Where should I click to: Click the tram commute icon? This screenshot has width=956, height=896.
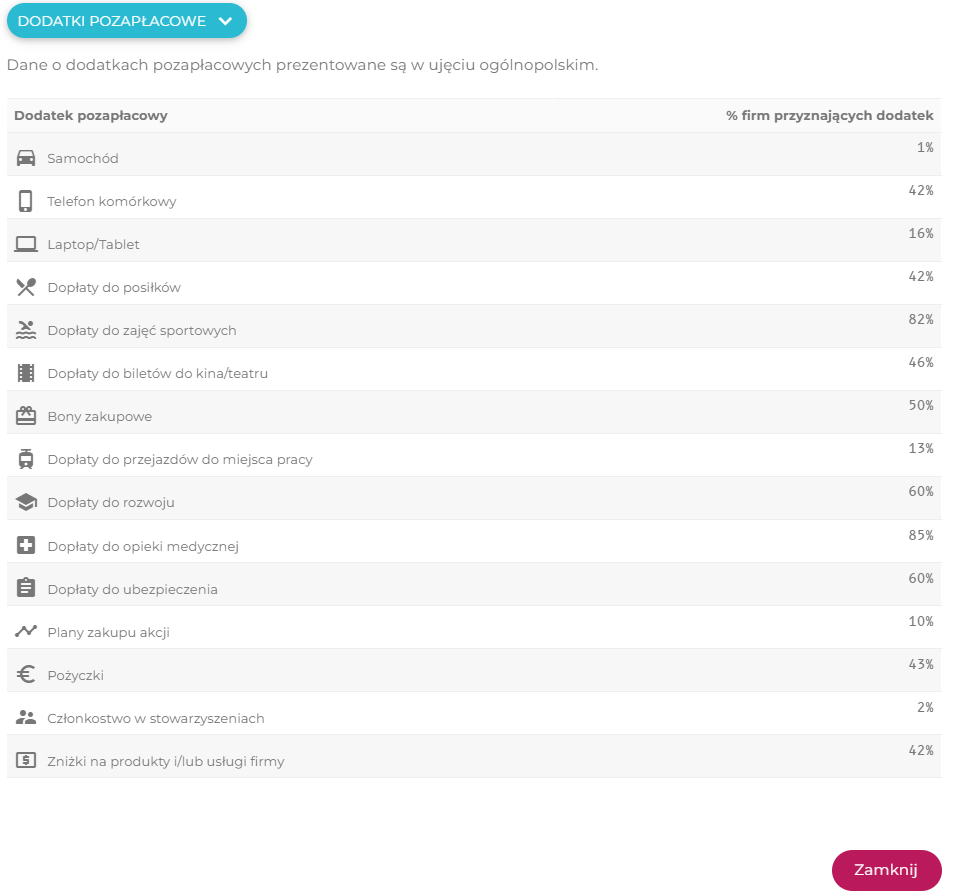coord(26,459)
